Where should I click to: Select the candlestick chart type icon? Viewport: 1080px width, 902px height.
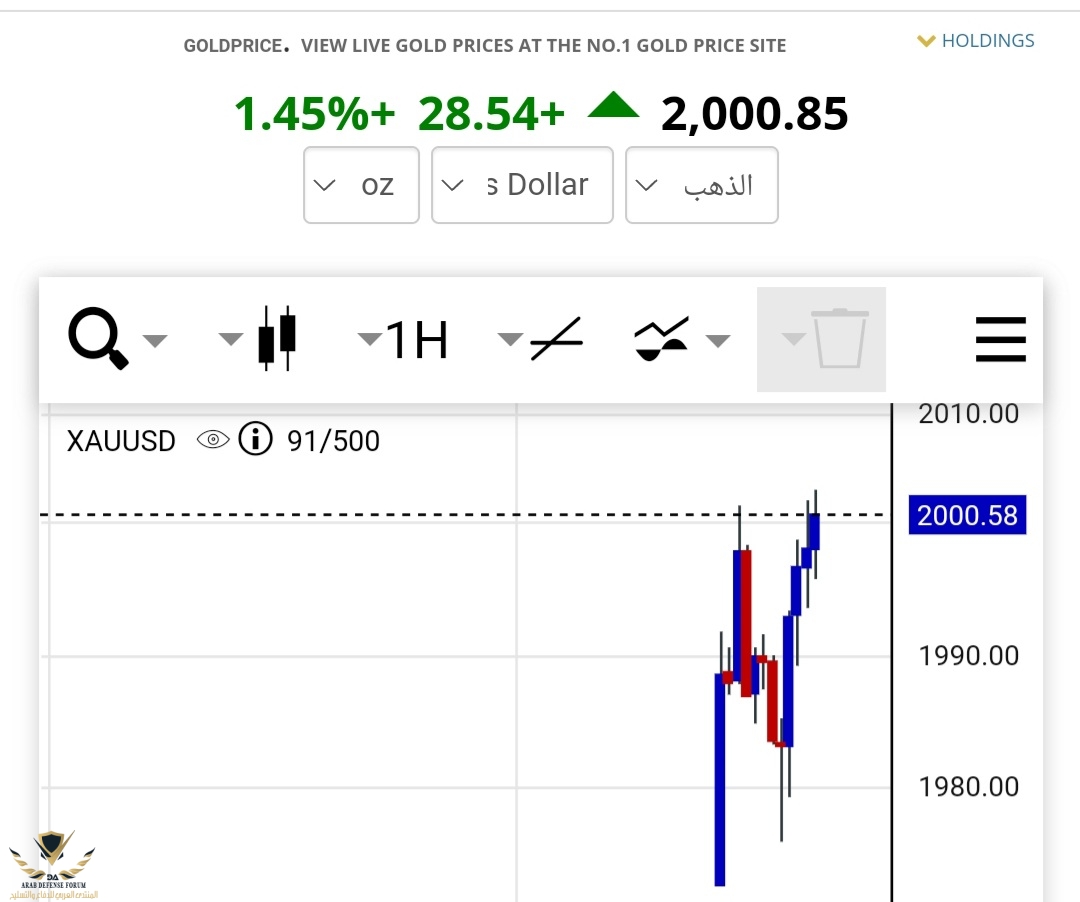tap(277, 339)
